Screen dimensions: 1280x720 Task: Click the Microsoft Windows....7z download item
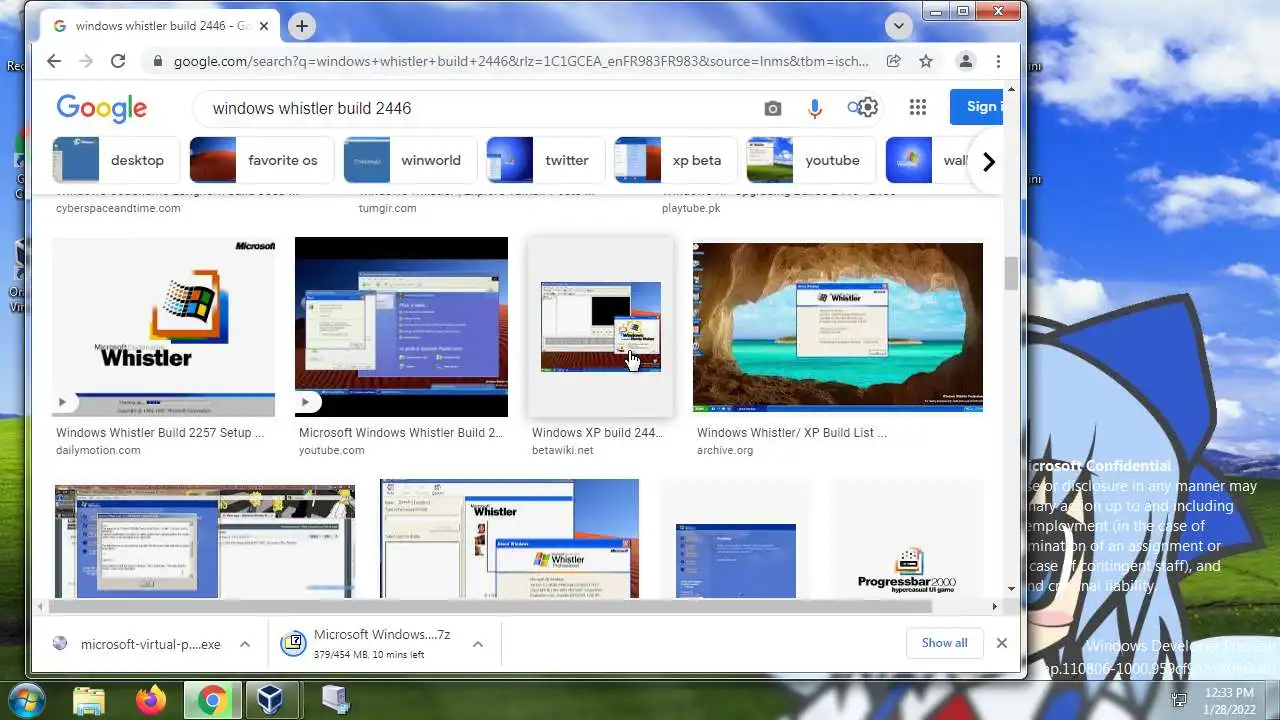coord(367,644)
